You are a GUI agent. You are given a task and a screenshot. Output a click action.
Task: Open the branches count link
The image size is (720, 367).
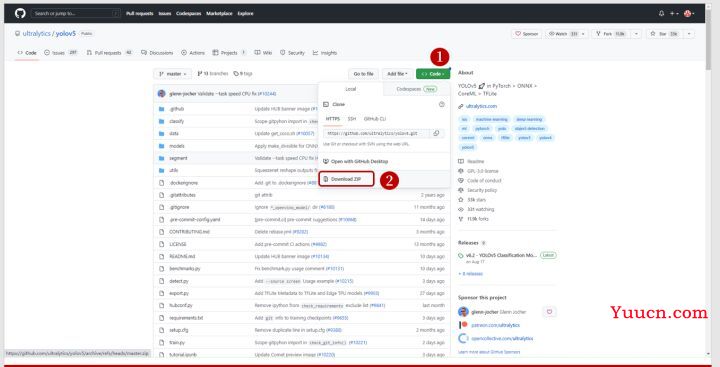(x=213, y=73)
